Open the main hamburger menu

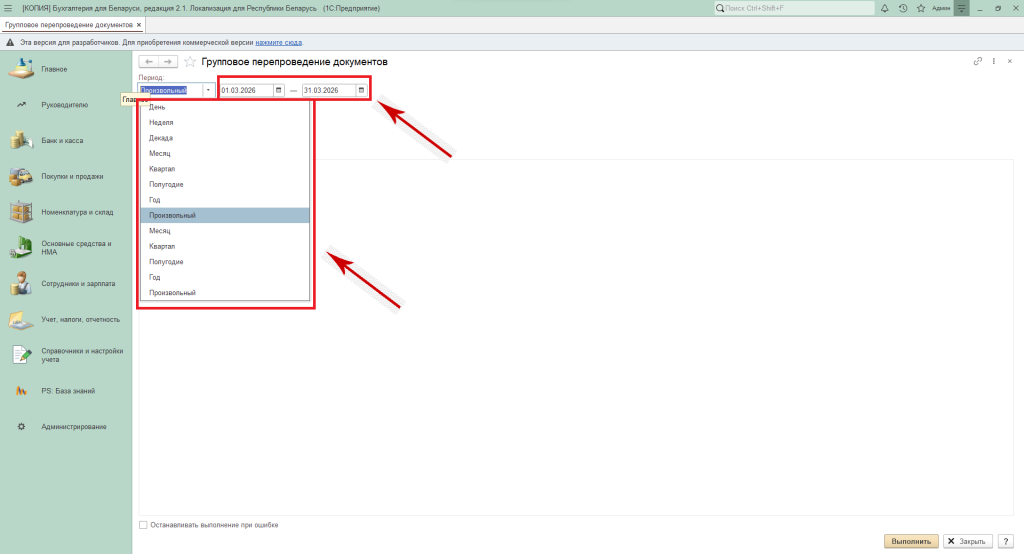pos(9,8)
